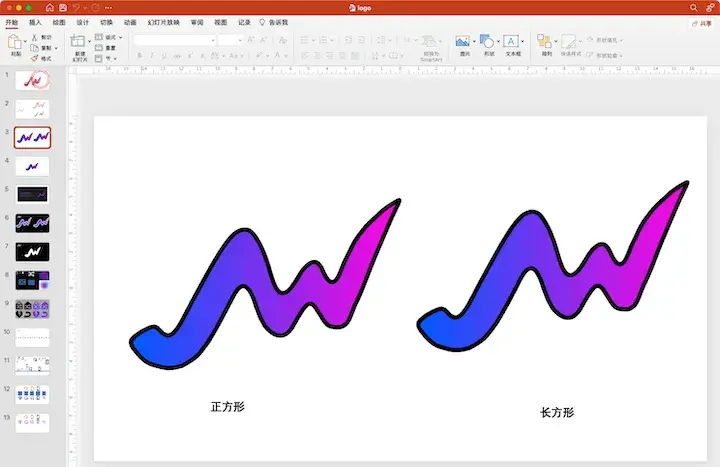
Task: Switch to the 插入 ribbon tab
Action: tap(35, 23)
